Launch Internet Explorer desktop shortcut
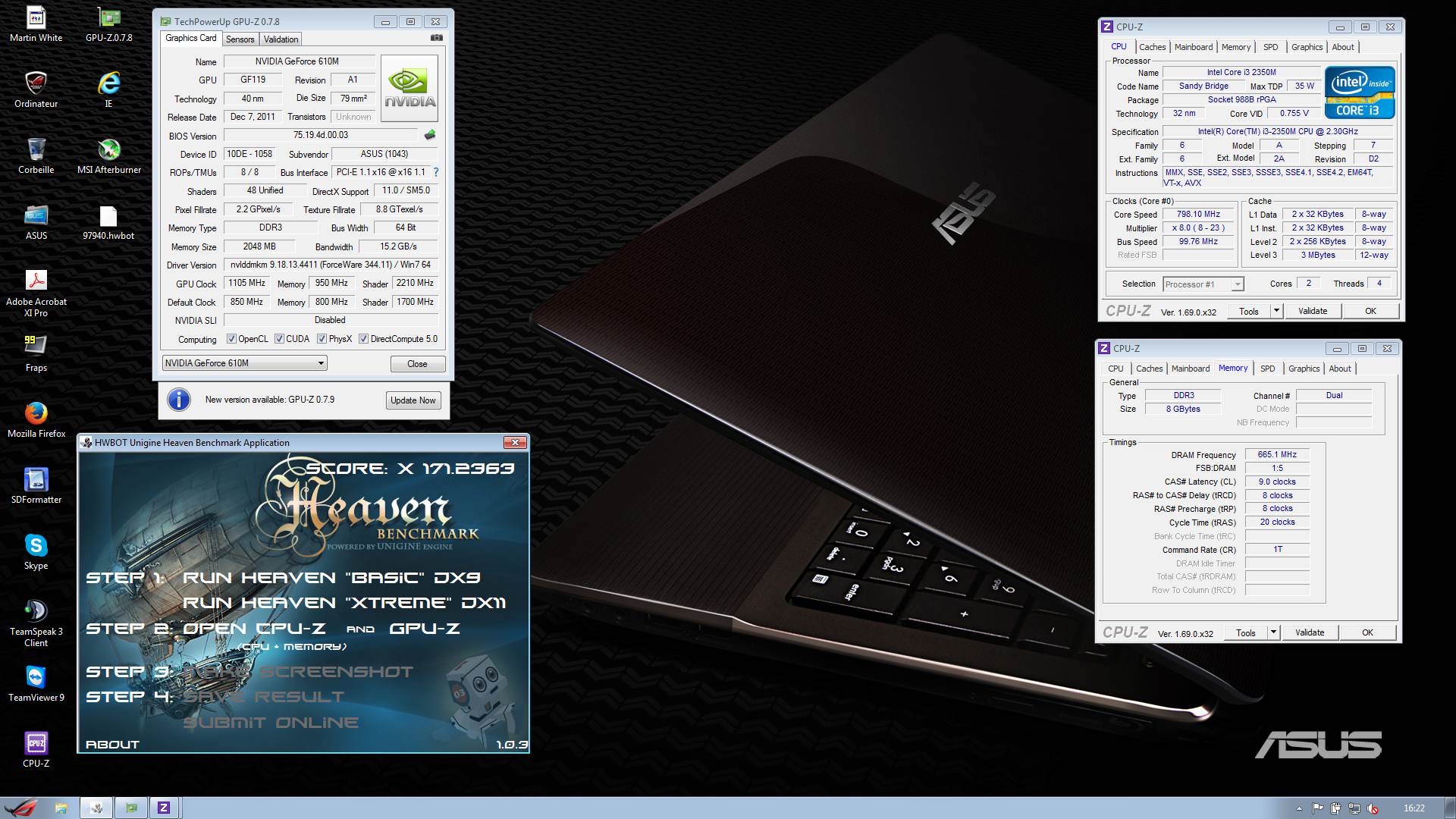1456x819 pixels. tap(108, 89)
